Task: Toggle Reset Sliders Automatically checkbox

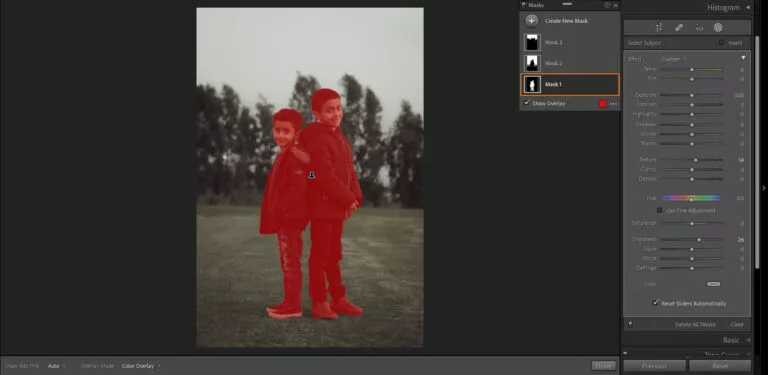Action: (655, 303)
